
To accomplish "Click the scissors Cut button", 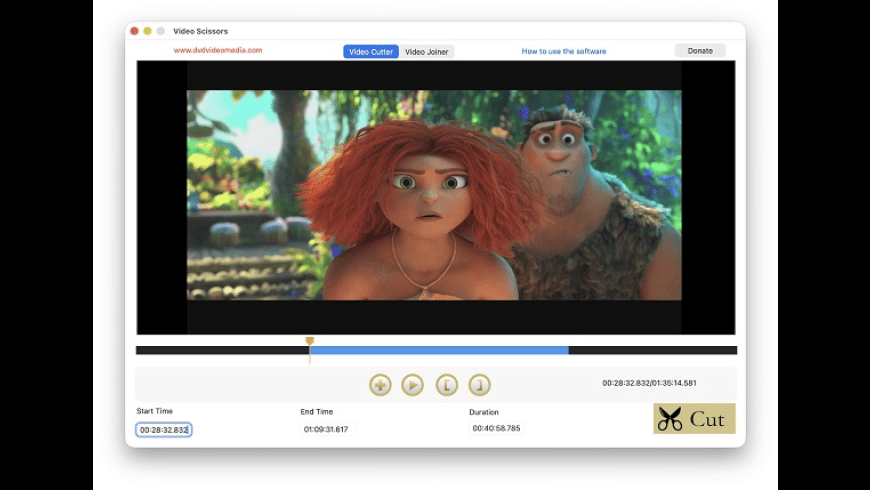I will click(x=694, y=418).
